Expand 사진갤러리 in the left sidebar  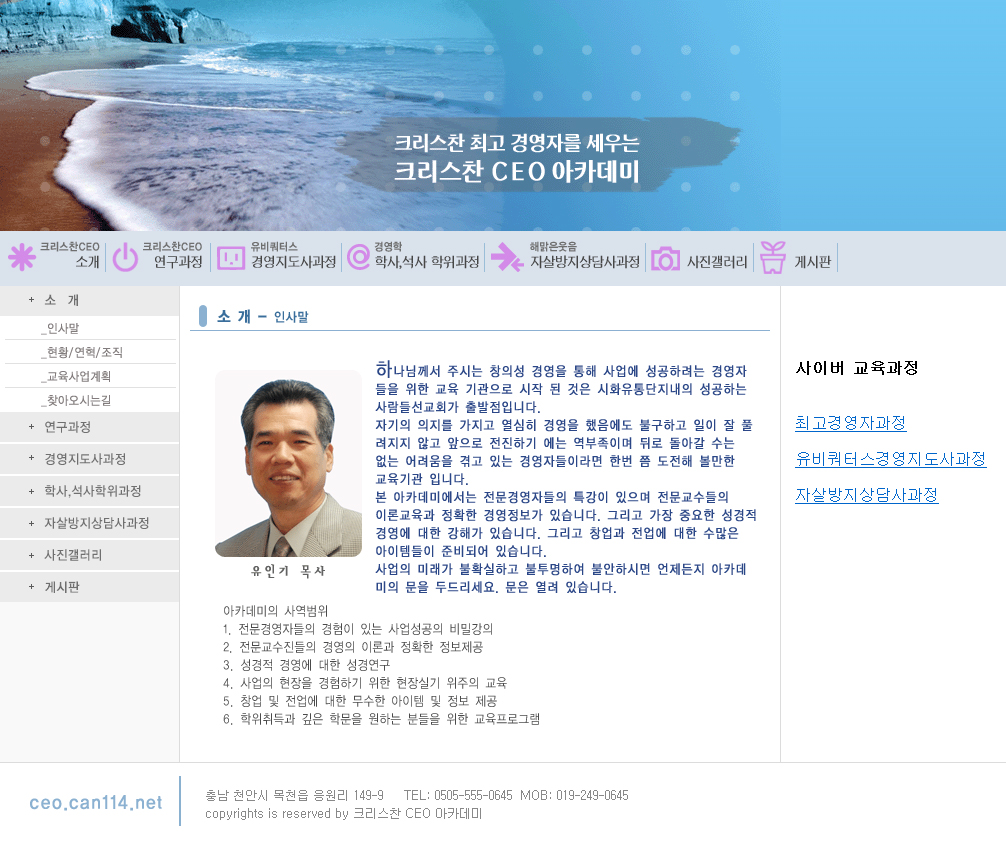click(73, 555)
